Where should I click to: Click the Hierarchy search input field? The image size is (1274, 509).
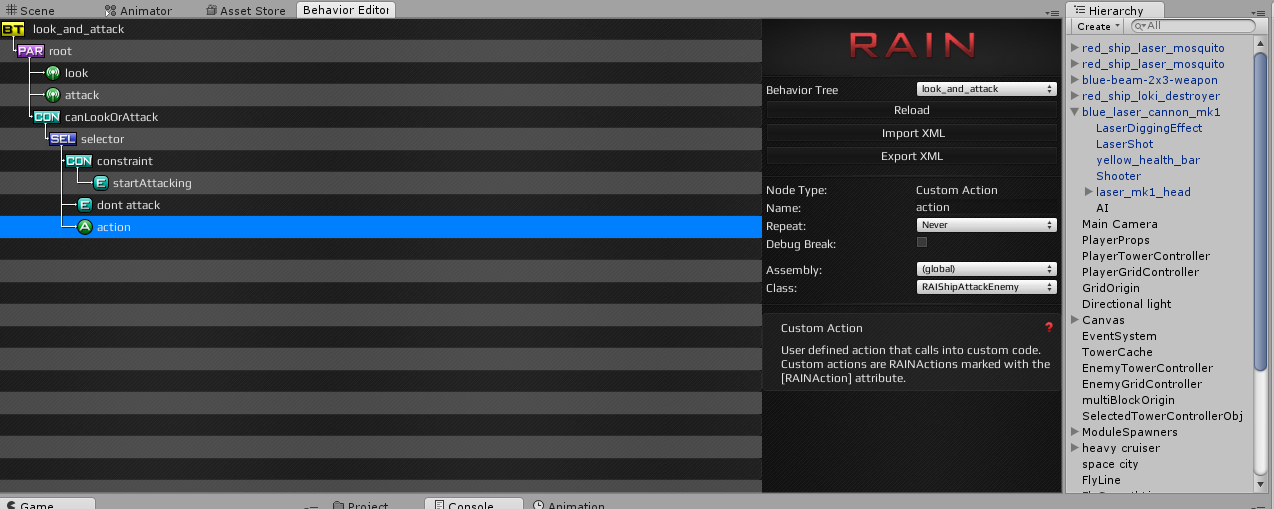1192,26
